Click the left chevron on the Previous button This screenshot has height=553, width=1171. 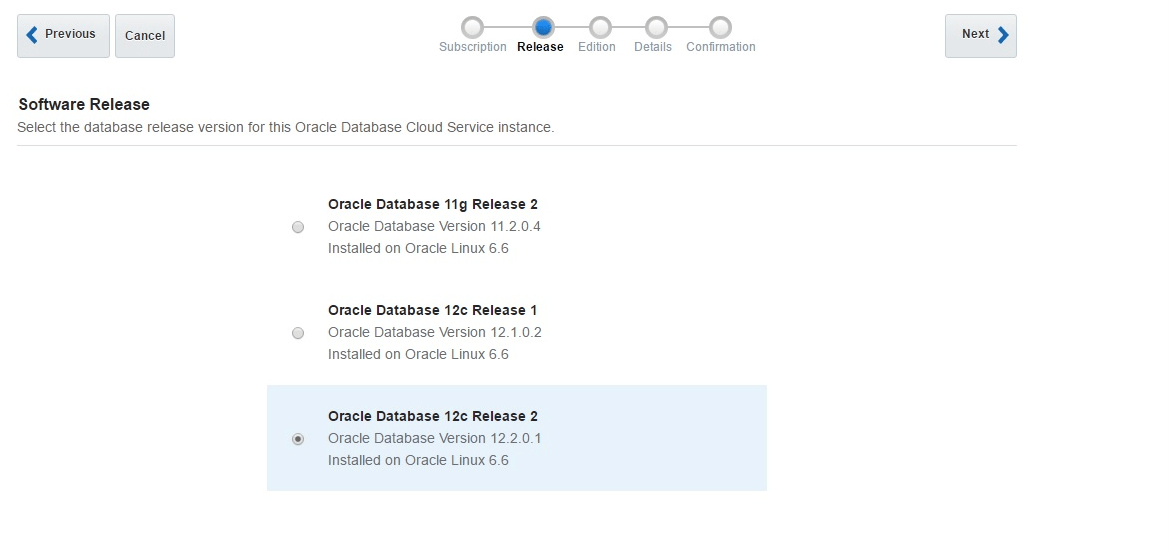[x=32, y=35]
